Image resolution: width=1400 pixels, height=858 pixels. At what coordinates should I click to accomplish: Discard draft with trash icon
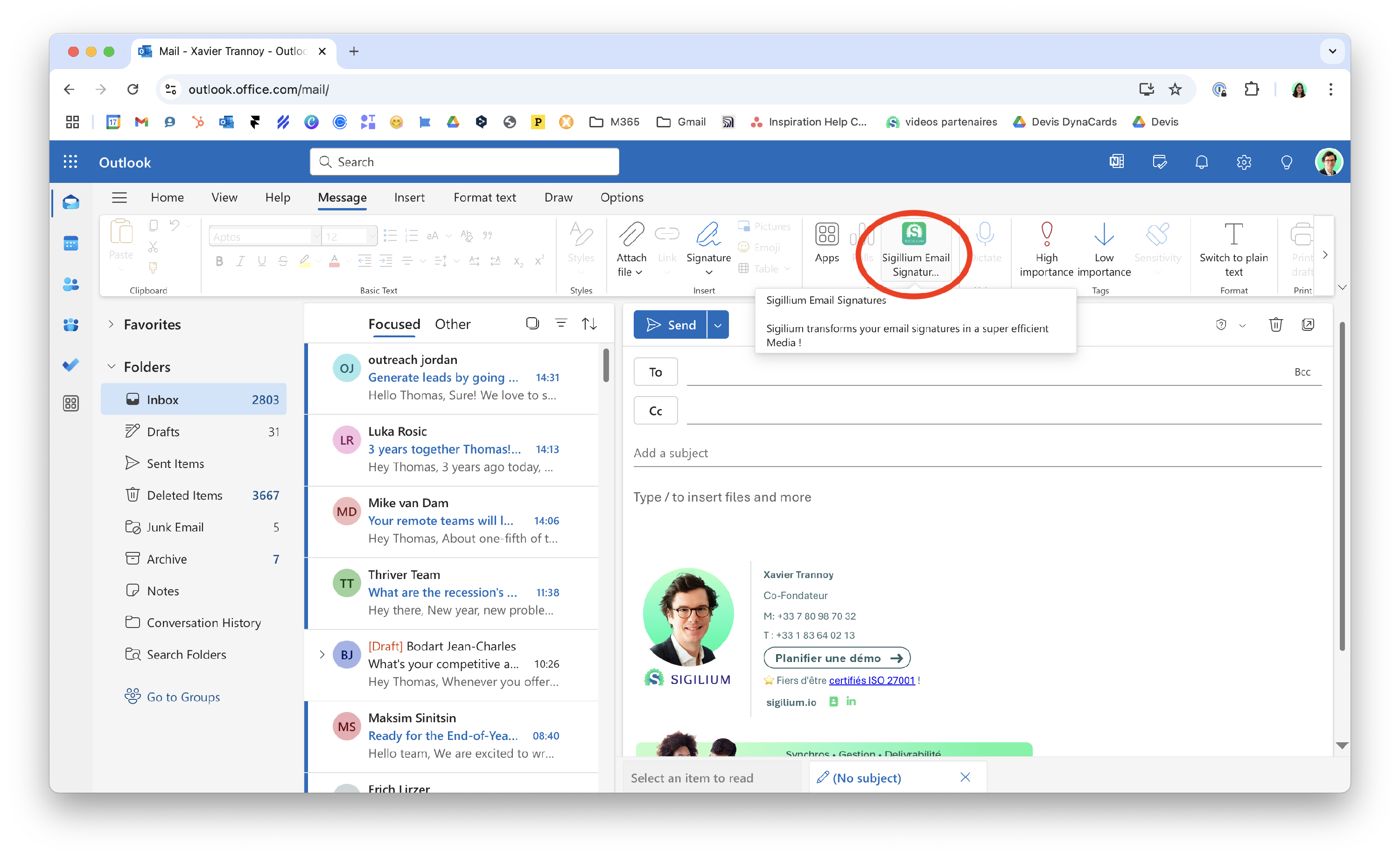click(x=1275, y=324)
